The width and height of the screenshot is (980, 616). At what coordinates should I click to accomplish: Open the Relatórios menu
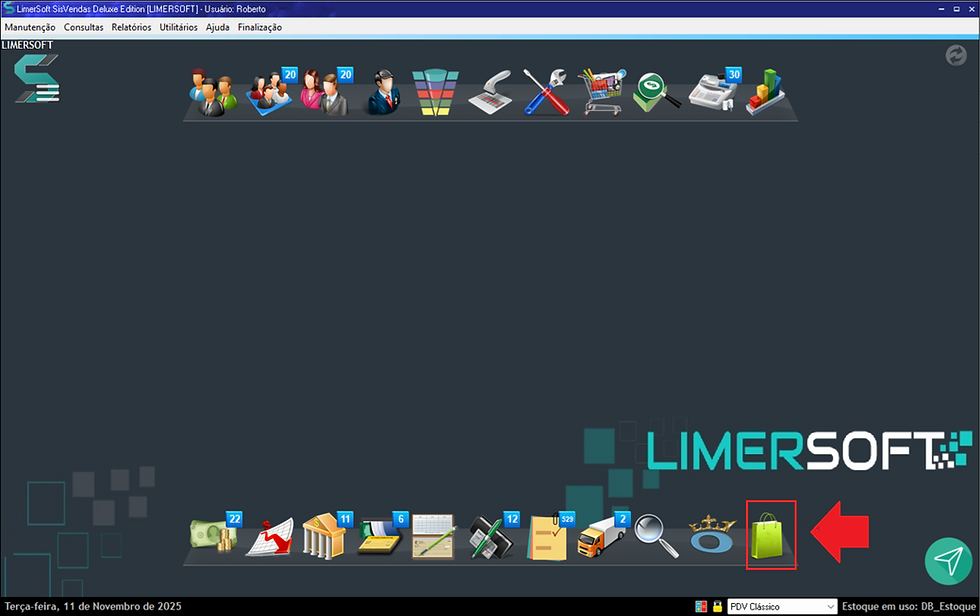131,27
